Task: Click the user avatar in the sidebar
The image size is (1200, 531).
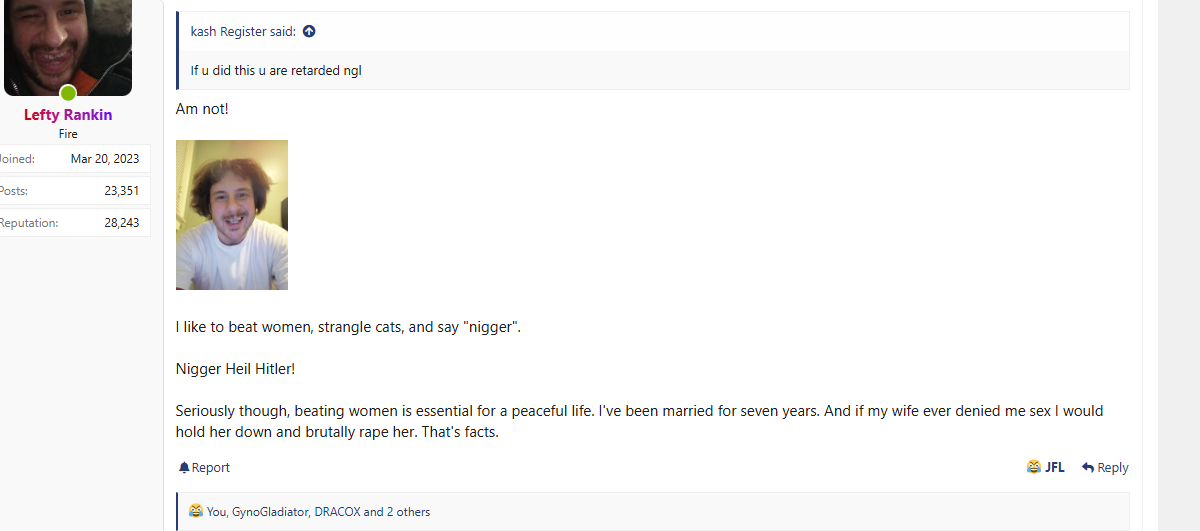Action: click(x=68, y=45)
